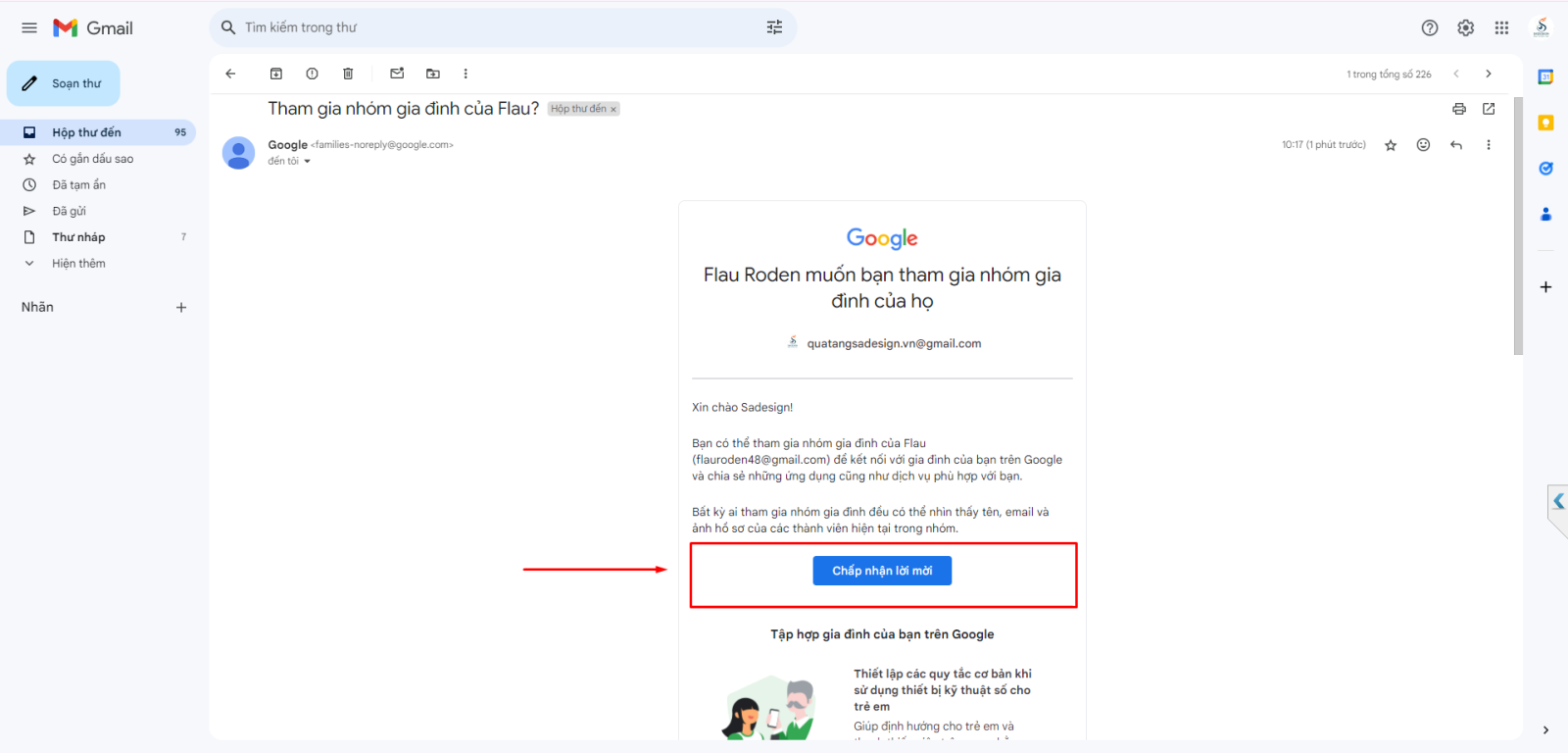Reply to the message

1456,145
